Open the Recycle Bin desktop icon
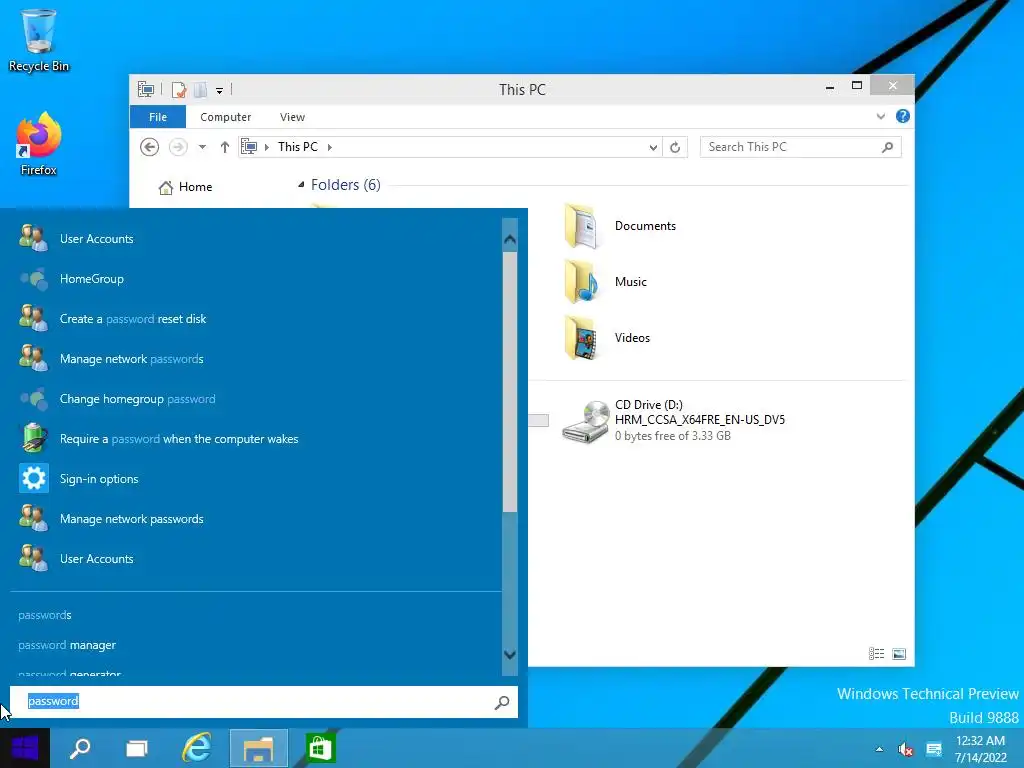 pyautogui.click(x=39, y=39)
